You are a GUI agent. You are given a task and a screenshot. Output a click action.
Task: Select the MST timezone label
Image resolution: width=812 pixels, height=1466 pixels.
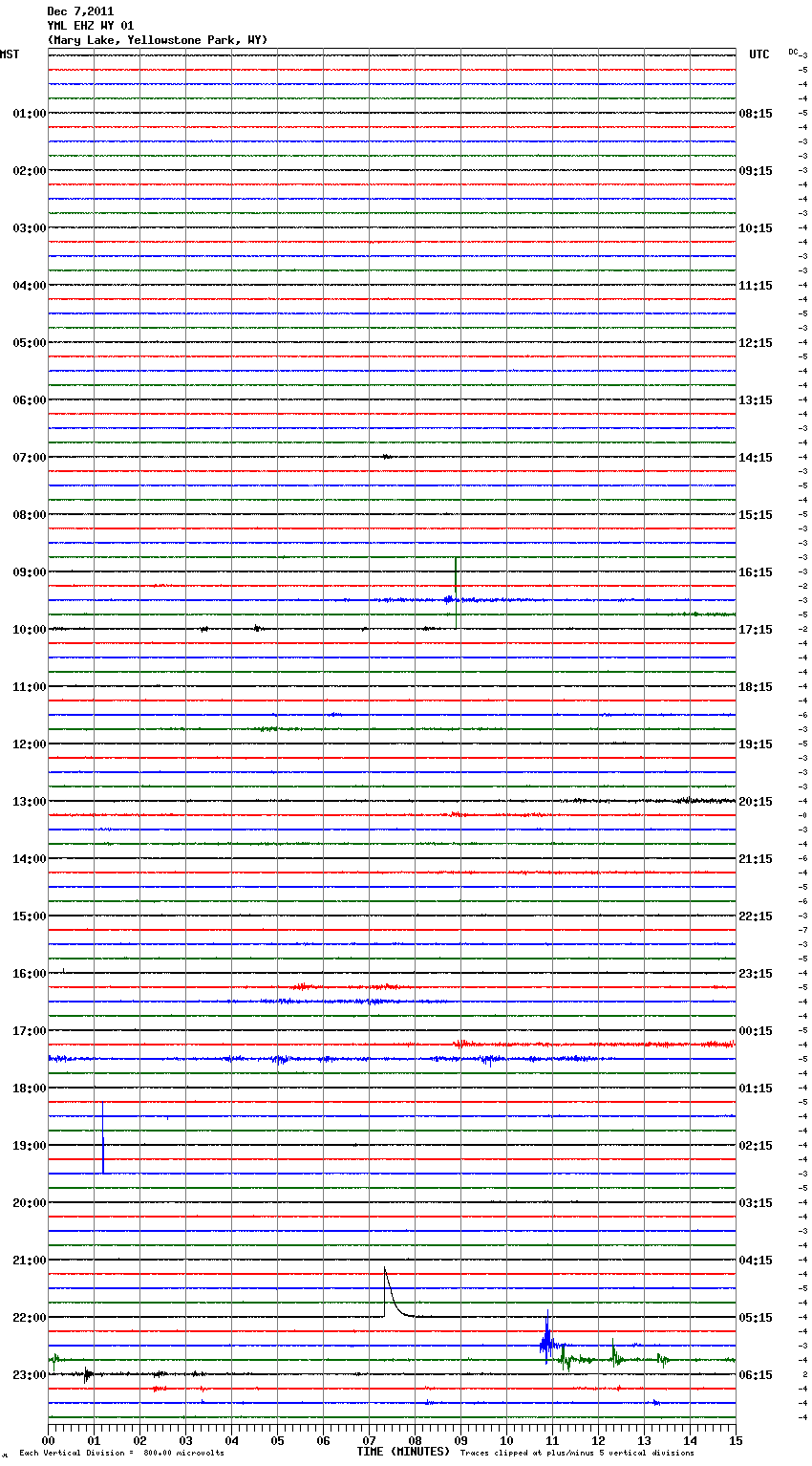click(x=10, y=54)
